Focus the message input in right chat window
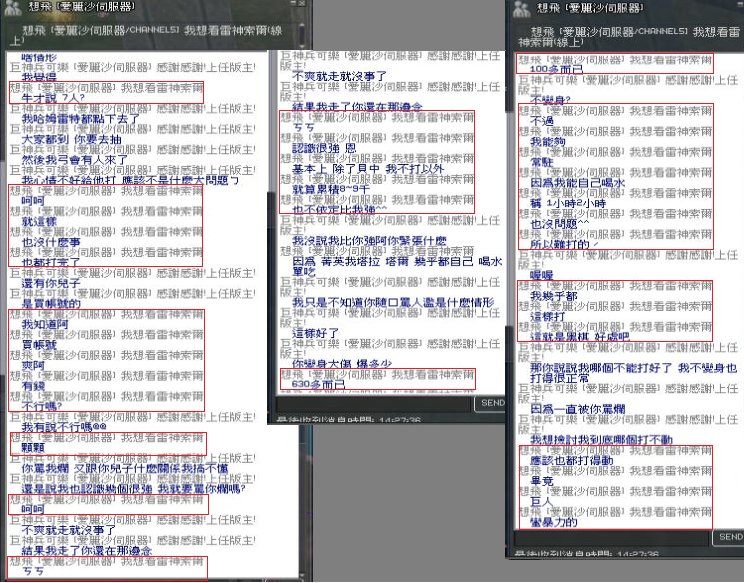 (613, 537)
